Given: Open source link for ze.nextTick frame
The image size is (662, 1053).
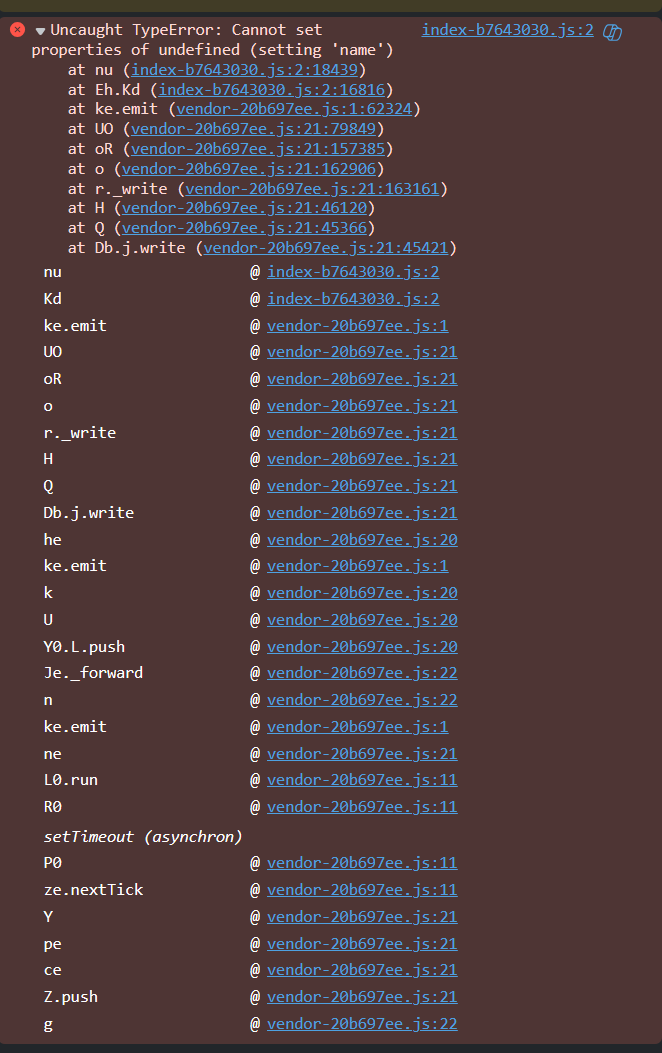Looking at the screenshot, I should 362,890.
